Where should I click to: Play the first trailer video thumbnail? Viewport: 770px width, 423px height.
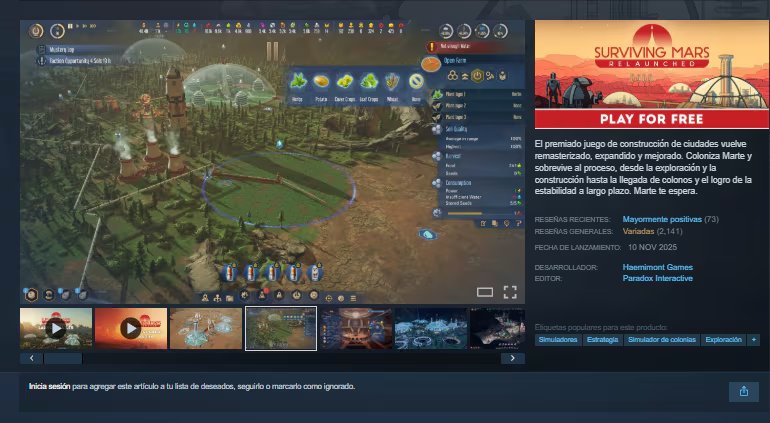tap(56, 328)
